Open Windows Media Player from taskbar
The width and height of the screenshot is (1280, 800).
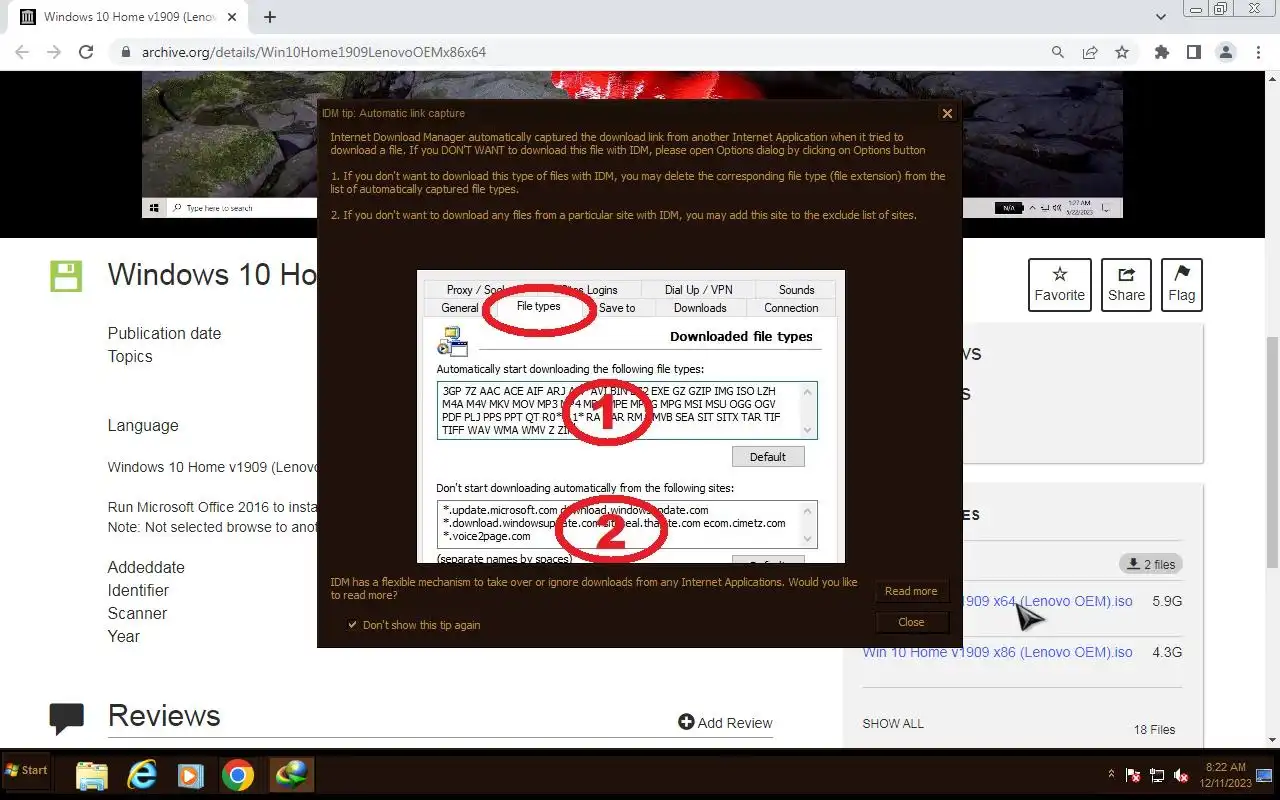(190, 775)
